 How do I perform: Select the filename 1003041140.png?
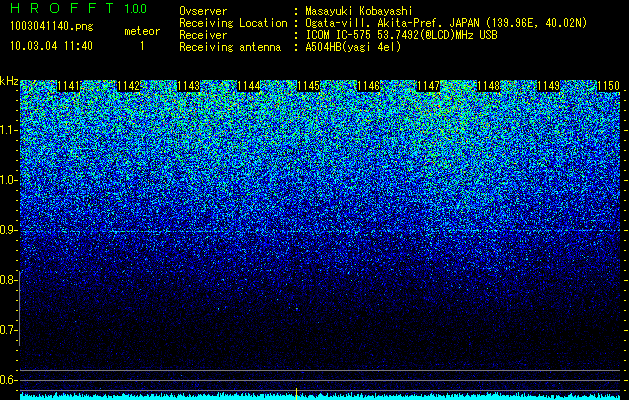click(52, 26)
